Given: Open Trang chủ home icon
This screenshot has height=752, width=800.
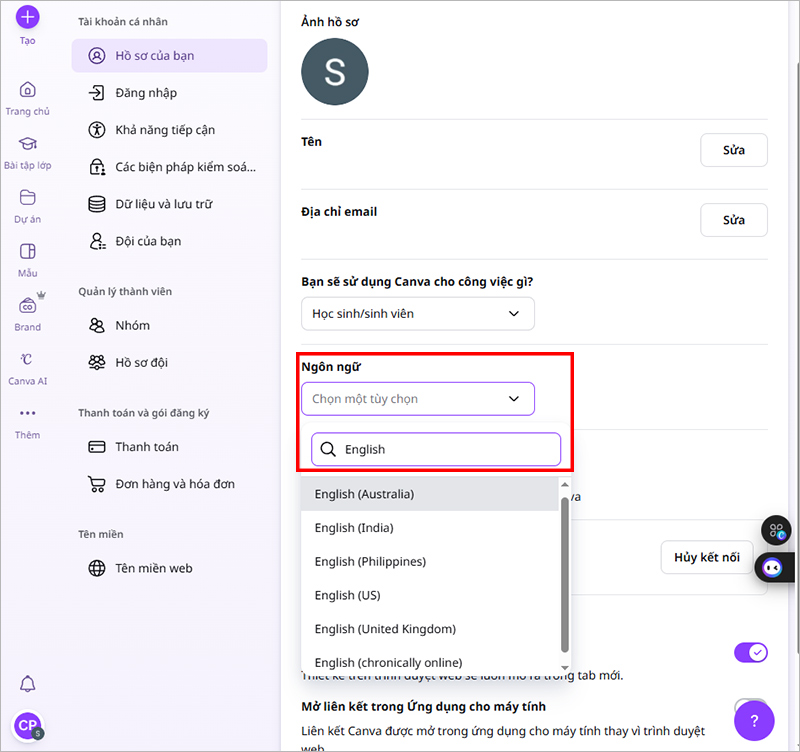Looking at the screenshot, I should pyautogui.click(x=27, y=90).
